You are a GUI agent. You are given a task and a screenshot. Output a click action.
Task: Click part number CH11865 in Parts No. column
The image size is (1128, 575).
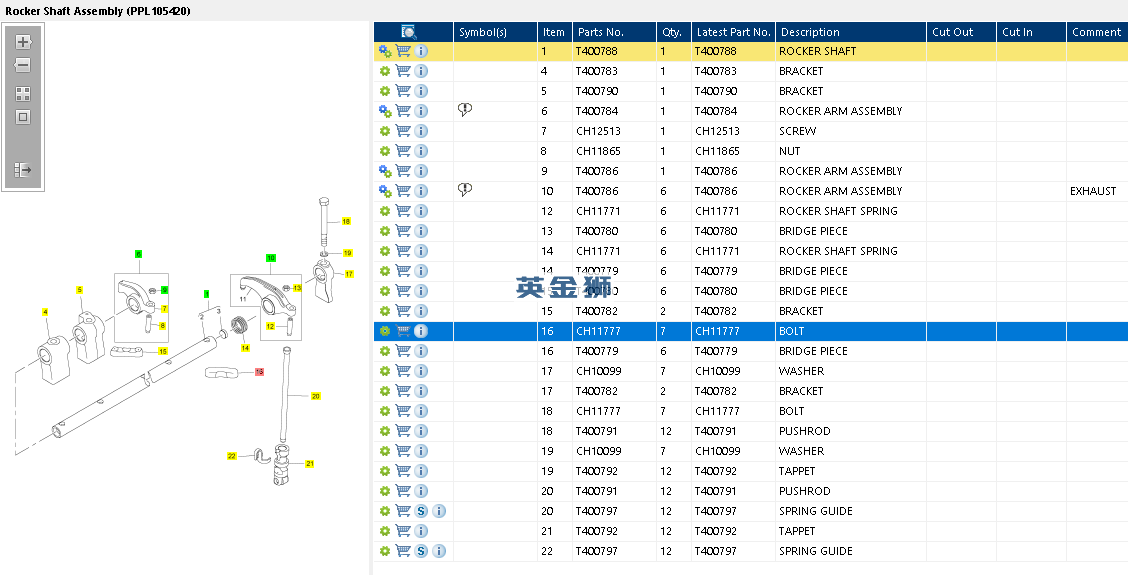coord(599,151)
